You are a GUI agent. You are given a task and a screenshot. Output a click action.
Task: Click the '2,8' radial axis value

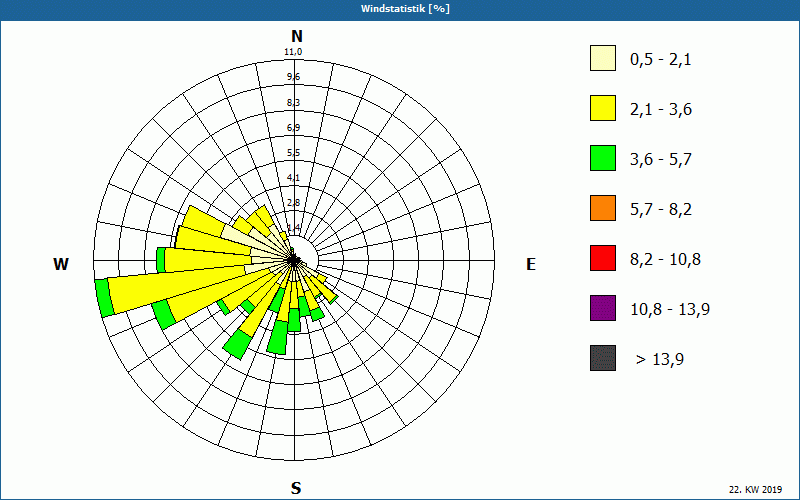[x=293, y=203]
